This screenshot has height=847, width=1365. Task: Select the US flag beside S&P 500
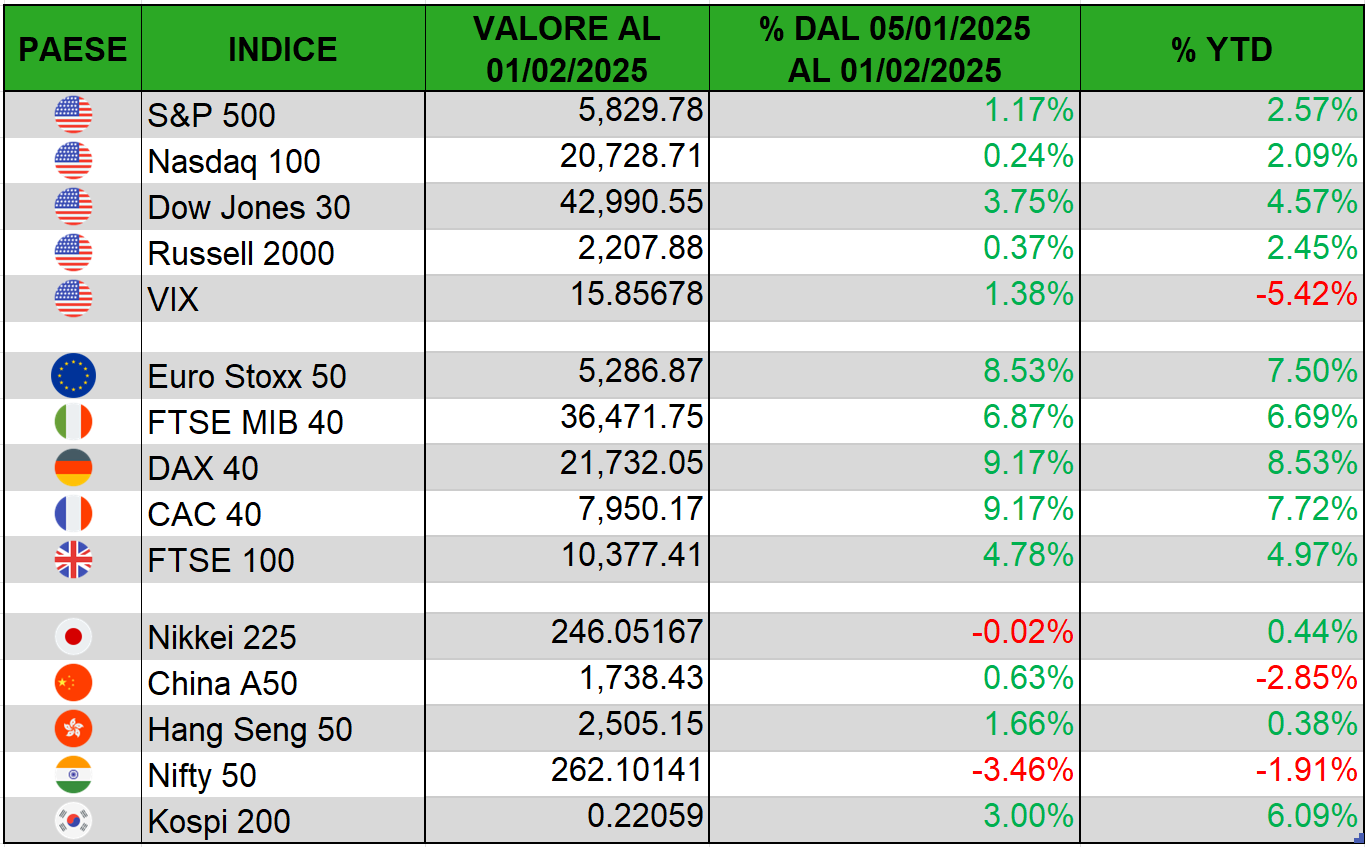pyautogui.click(x=73, y=115)
